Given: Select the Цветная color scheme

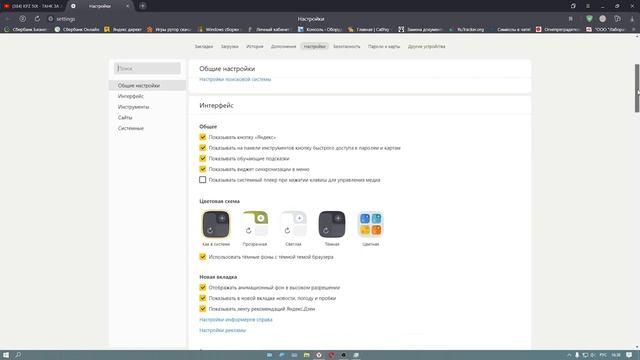Looking at the screenshot, I should tap(371, 224).
